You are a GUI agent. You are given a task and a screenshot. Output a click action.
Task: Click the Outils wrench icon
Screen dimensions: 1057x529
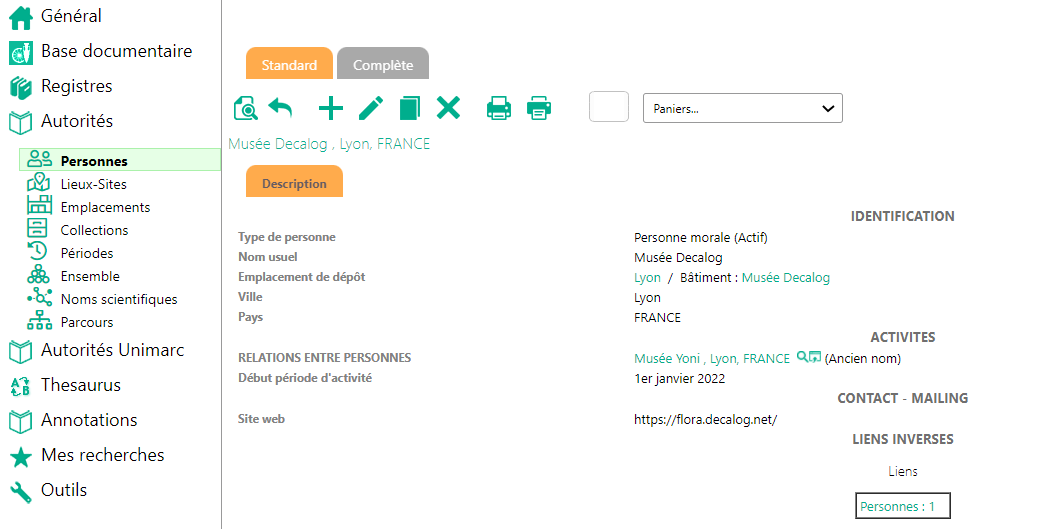pos(21,492)
